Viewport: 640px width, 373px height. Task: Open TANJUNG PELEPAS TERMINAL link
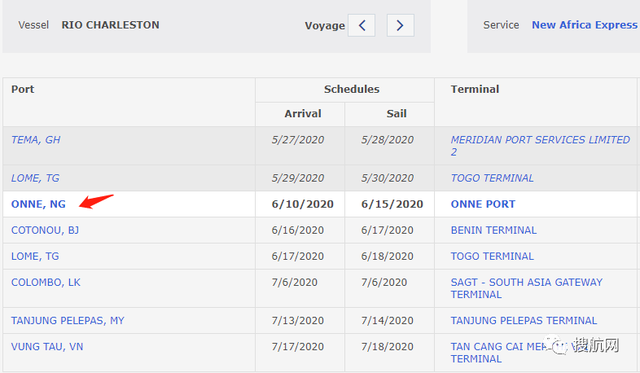pos(524,321)
